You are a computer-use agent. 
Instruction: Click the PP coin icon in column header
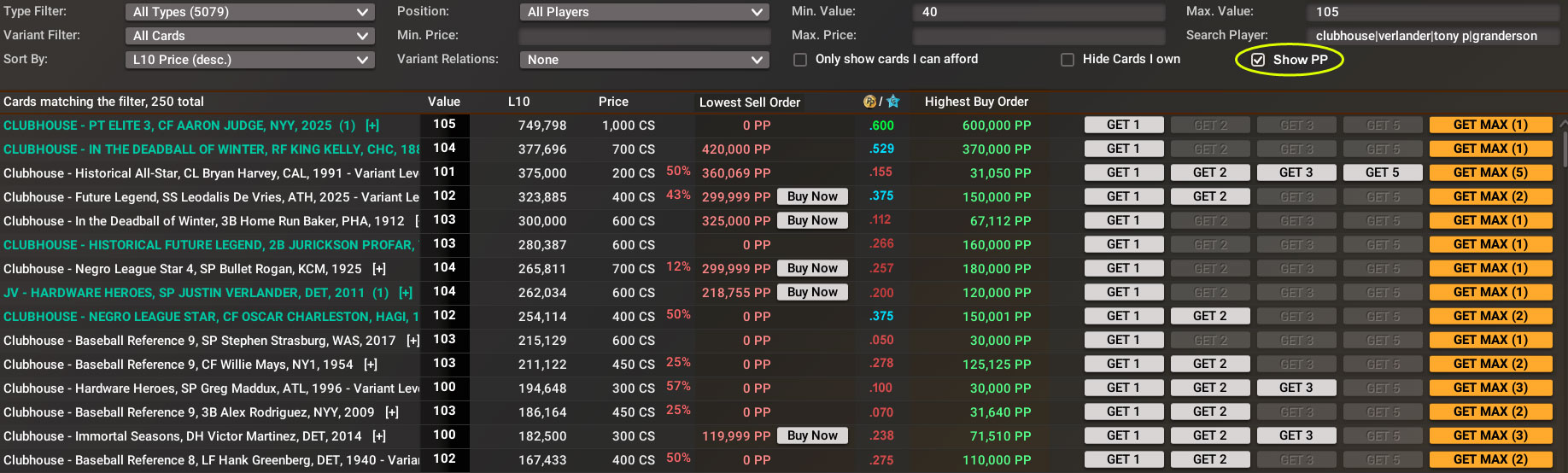[869, 102]
